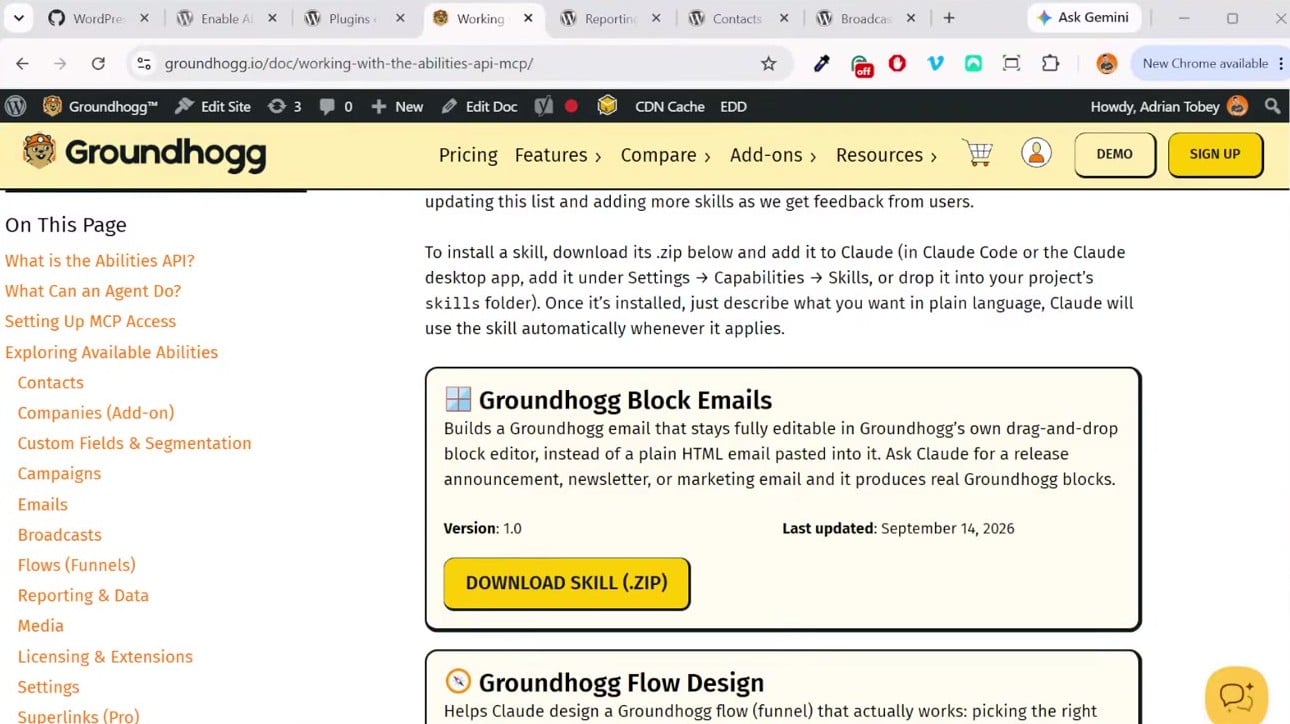Expand the Resources menu
Viewport: 1290px width, 724px height.
pyautogui.click(x=886, y=155)
